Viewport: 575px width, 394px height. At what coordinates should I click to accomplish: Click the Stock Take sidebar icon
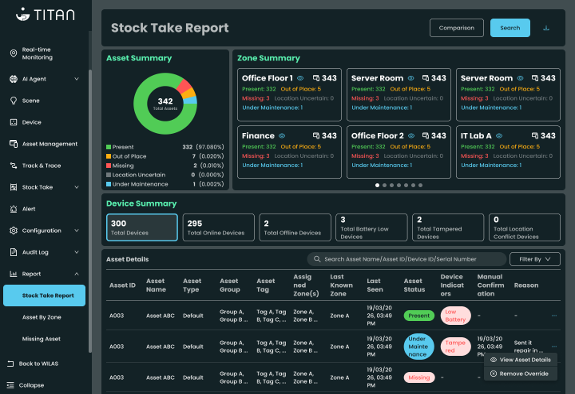coord(13,187)
